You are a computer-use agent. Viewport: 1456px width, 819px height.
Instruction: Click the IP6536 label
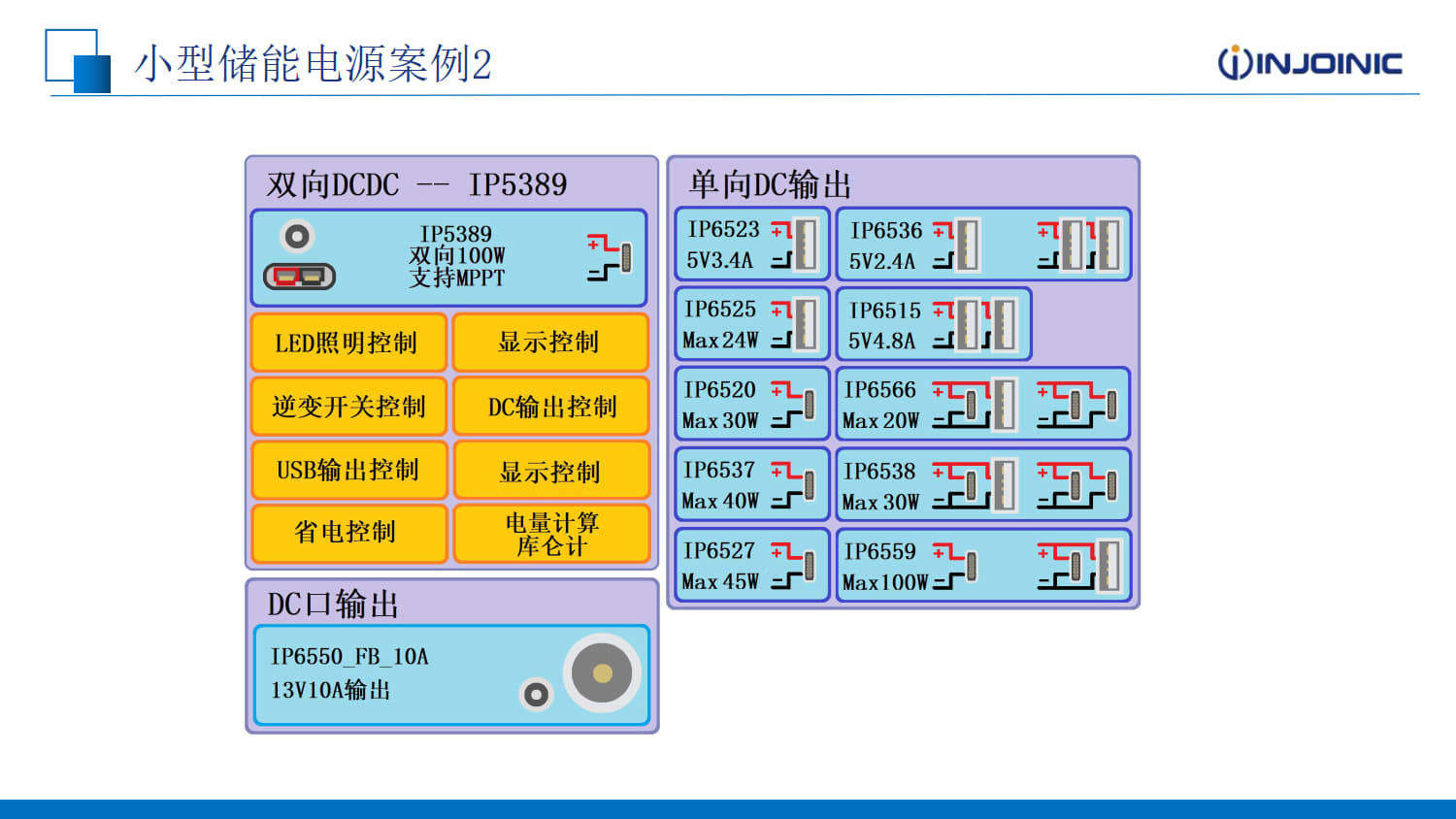click(886, 230)
